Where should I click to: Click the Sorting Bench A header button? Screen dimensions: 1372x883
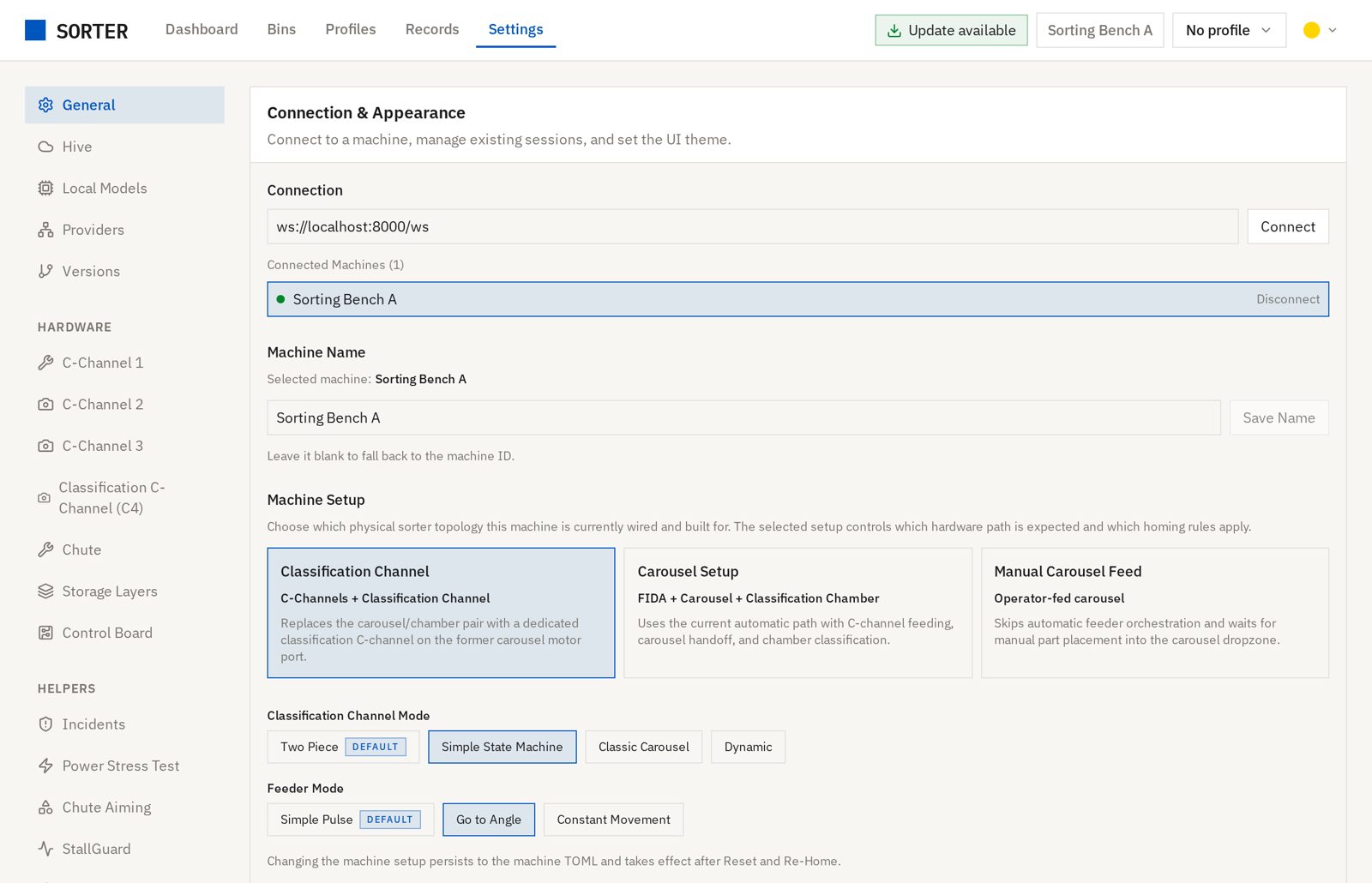(1099, 30)
